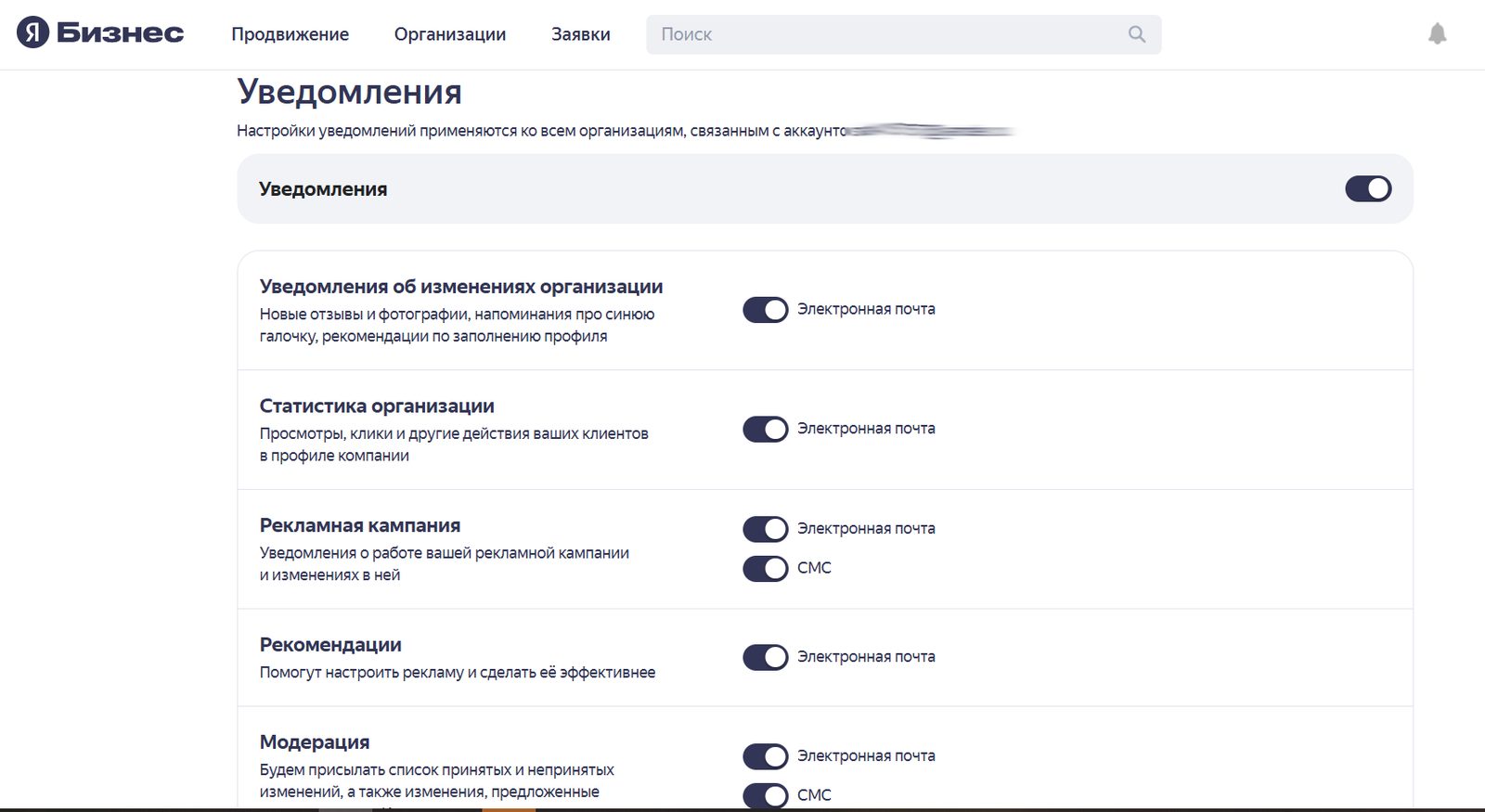The width and height of the screenshot is (1485, 812).
Task: Open the Организации menu
Action: pos(450,34)
